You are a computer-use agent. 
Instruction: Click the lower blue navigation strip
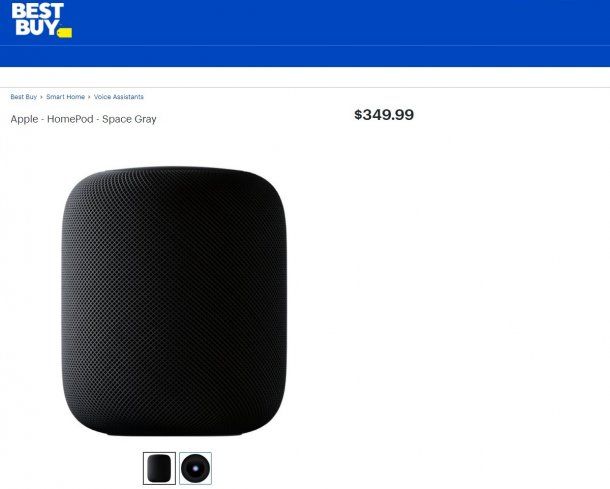305,56
